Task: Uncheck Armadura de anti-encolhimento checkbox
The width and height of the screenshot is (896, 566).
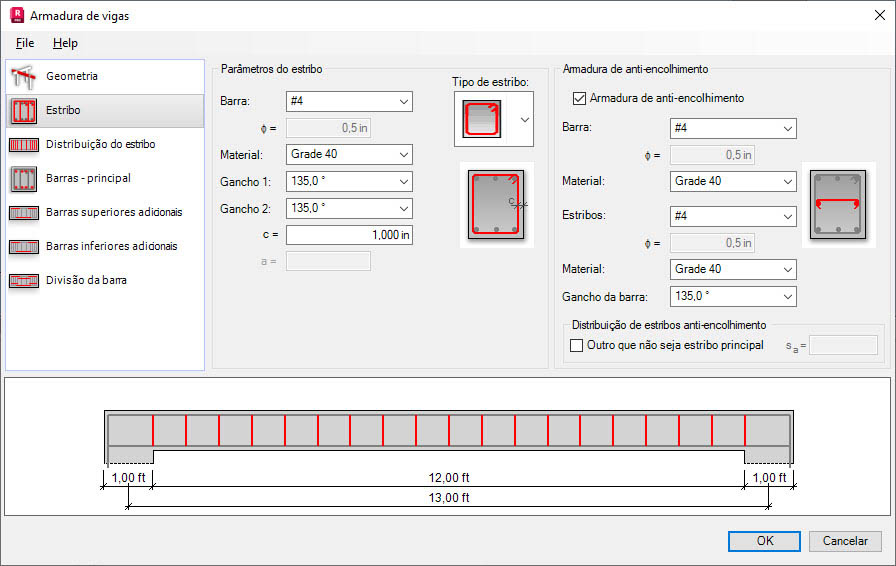Action: click(x=579, y=98)
